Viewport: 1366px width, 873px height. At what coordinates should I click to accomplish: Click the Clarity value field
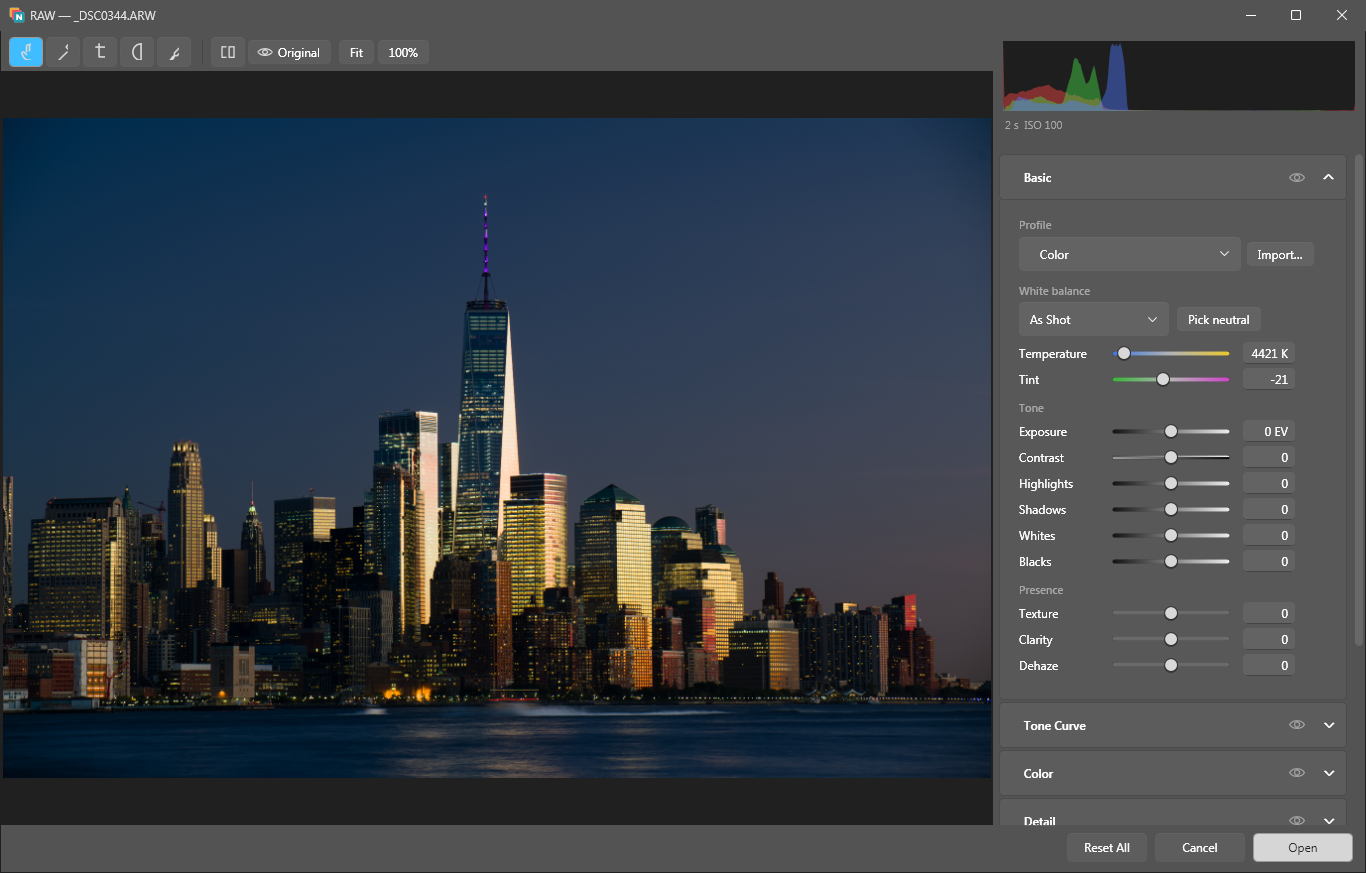click(1269, 639)
